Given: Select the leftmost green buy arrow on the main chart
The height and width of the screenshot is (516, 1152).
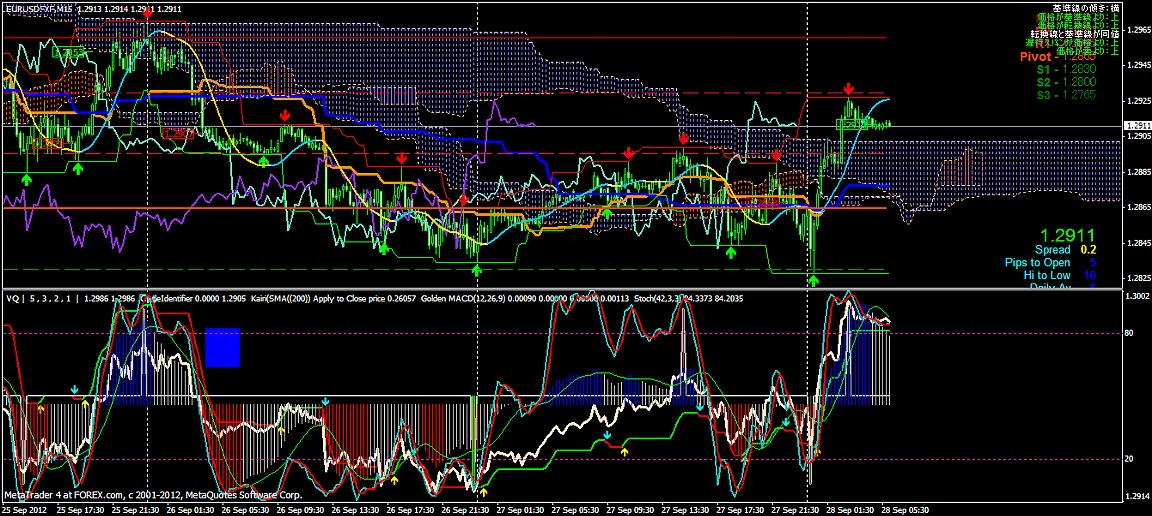Looking at the screenshot, I should coord(25,177).
